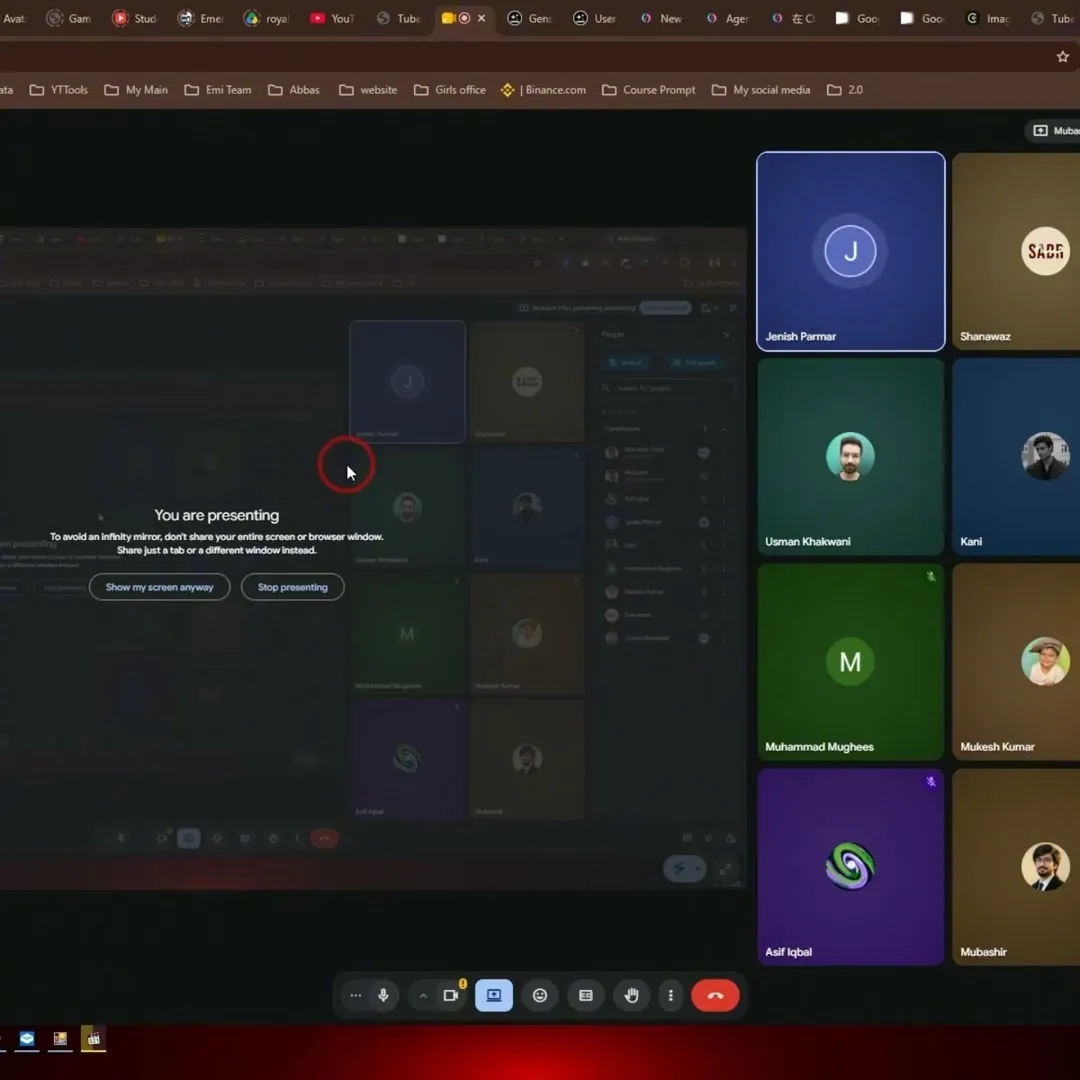Click the M avatar of Muhammad Mughees
The height and width of the screenshot is (1080, 1080).
coord(851,661)
